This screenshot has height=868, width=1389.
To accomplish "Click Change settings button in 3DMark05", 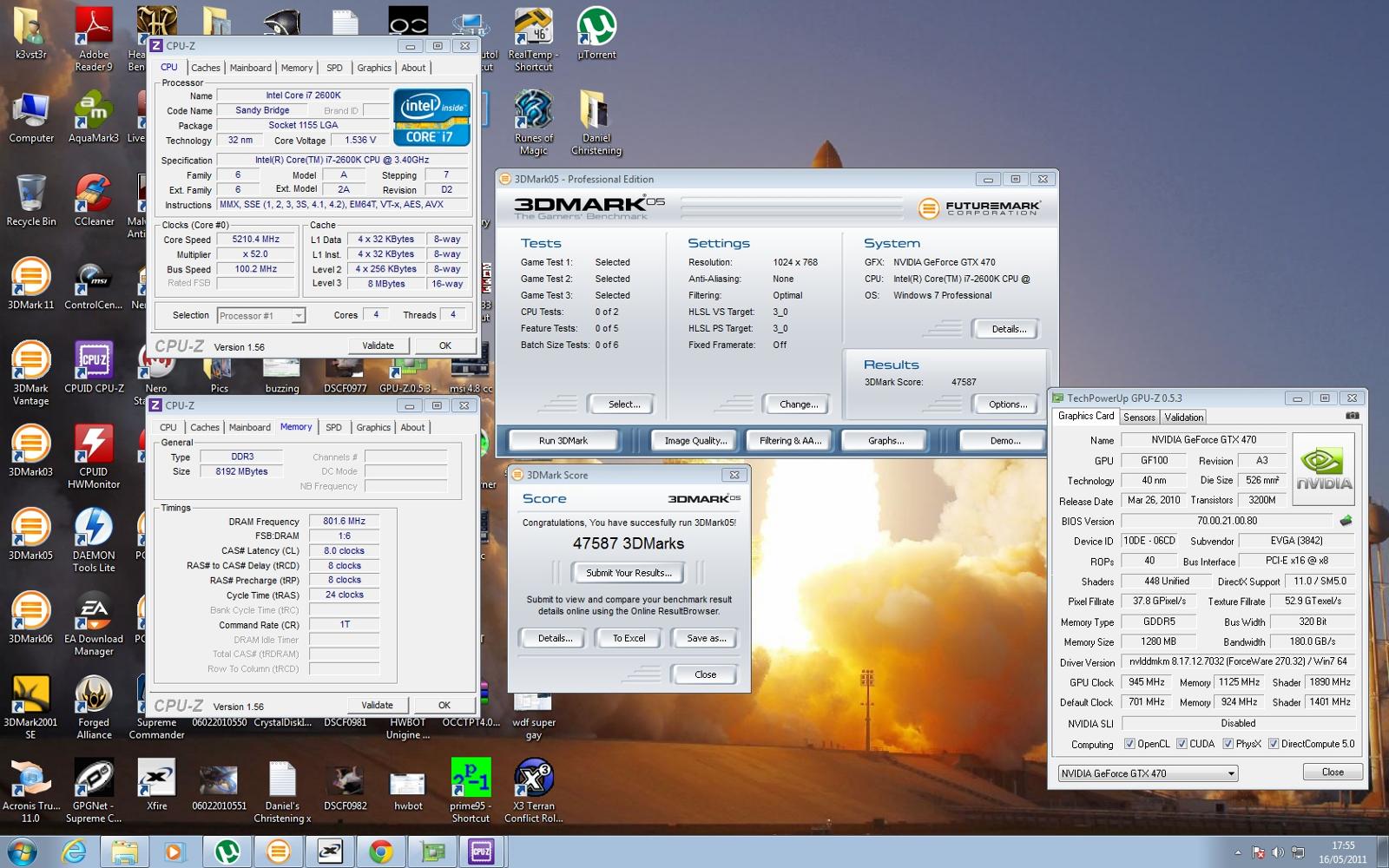I will click(x=799, y=404).
